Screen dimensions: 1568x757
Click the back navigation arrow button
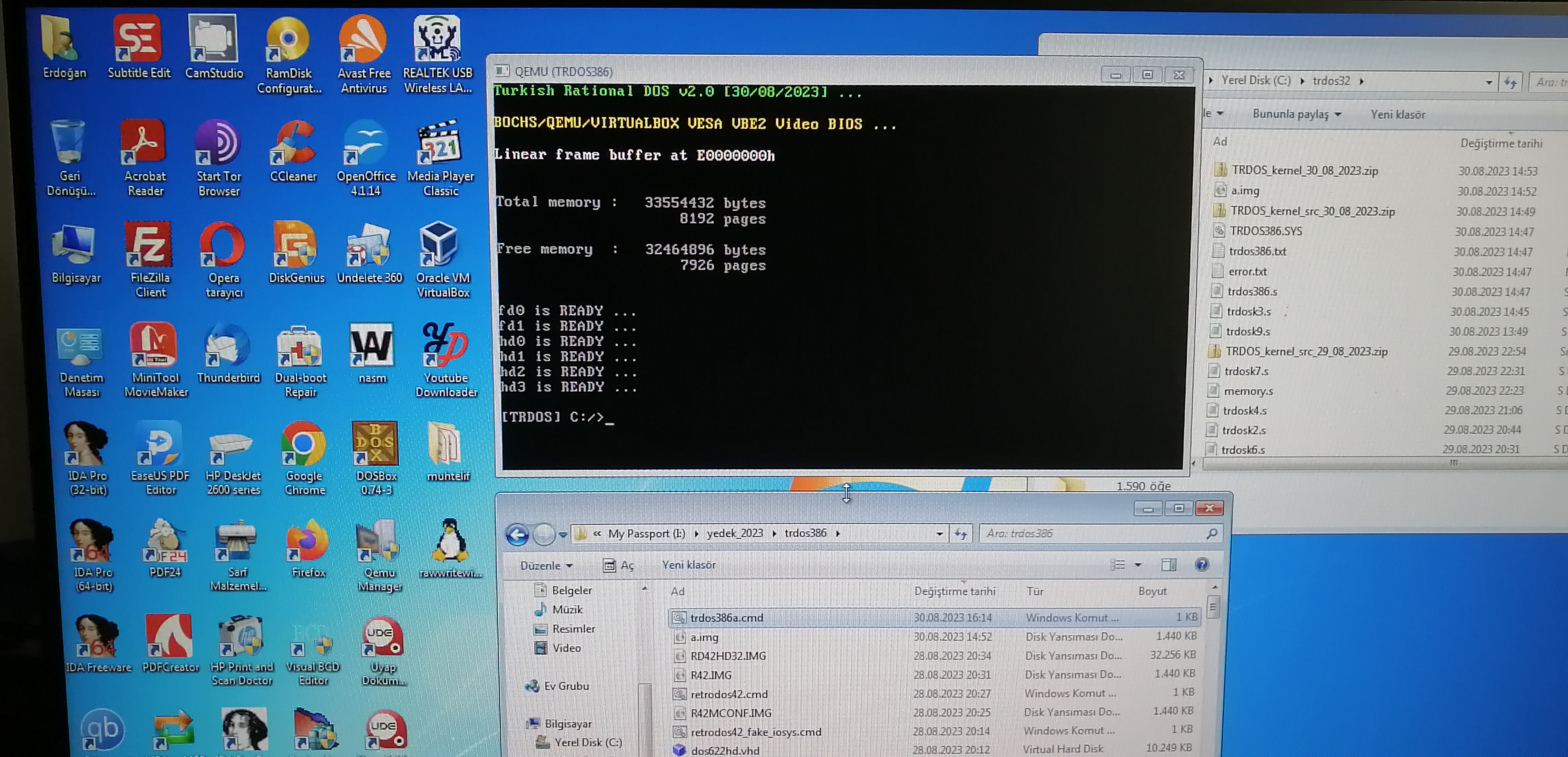517,534
